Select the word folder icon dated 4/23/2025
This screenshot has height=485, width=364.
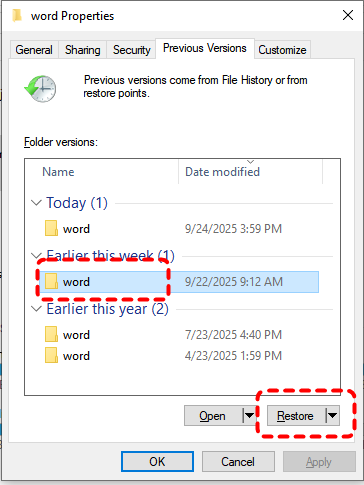pyautogui.click(x=51, y=355)
